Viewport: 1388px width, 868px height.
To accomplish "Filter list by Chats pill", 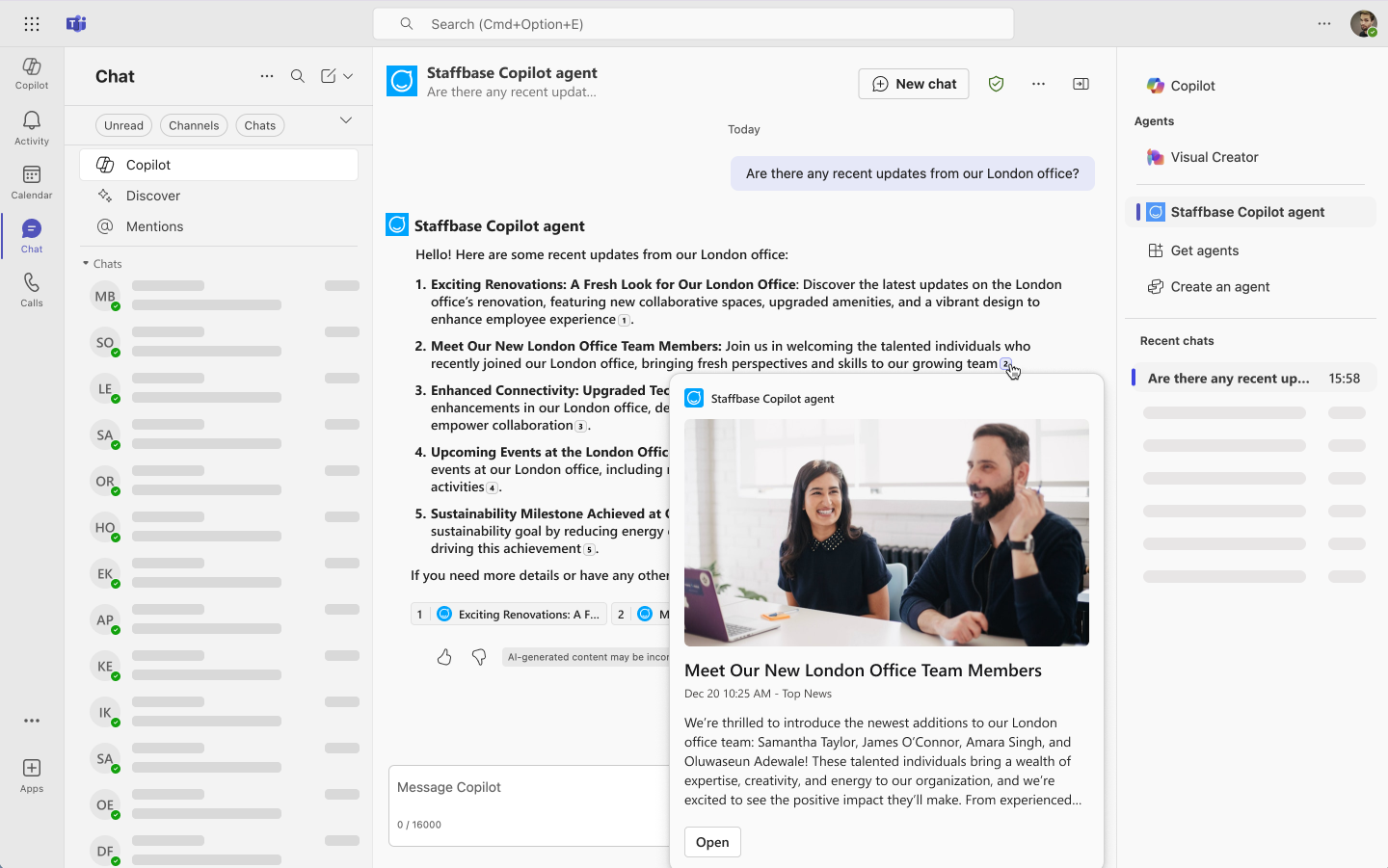I will coord(260,125).
